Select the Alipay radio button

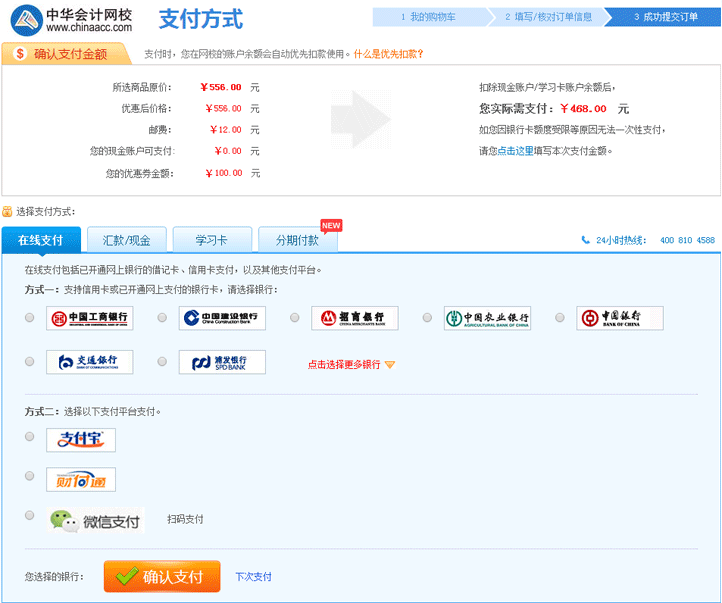point(30,437)
